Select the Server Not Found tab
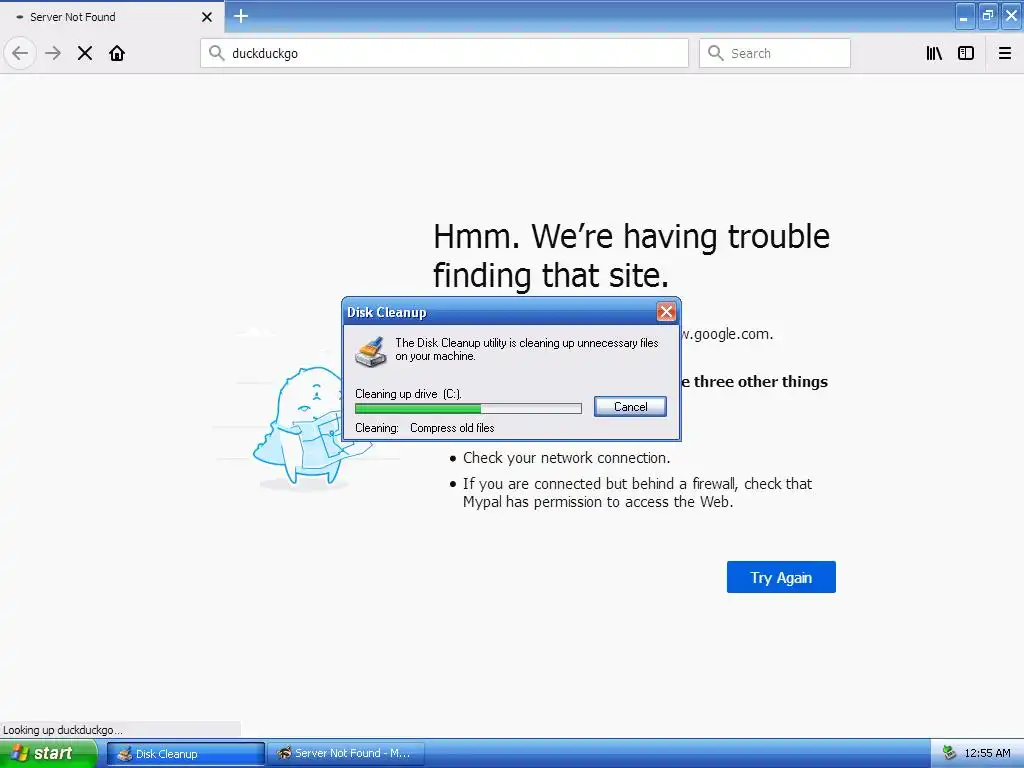This screenshot has height=768, width=1024. (112, 17)
